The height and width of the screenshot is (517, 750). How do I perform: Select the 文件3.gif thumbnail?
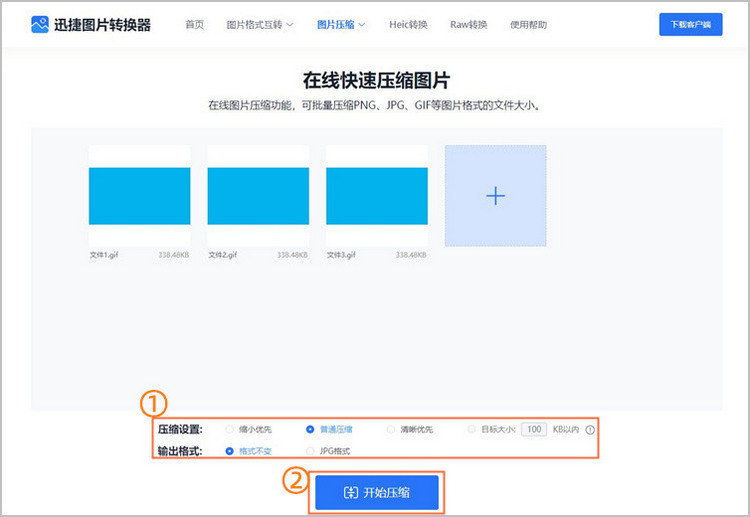coord(377,196)
